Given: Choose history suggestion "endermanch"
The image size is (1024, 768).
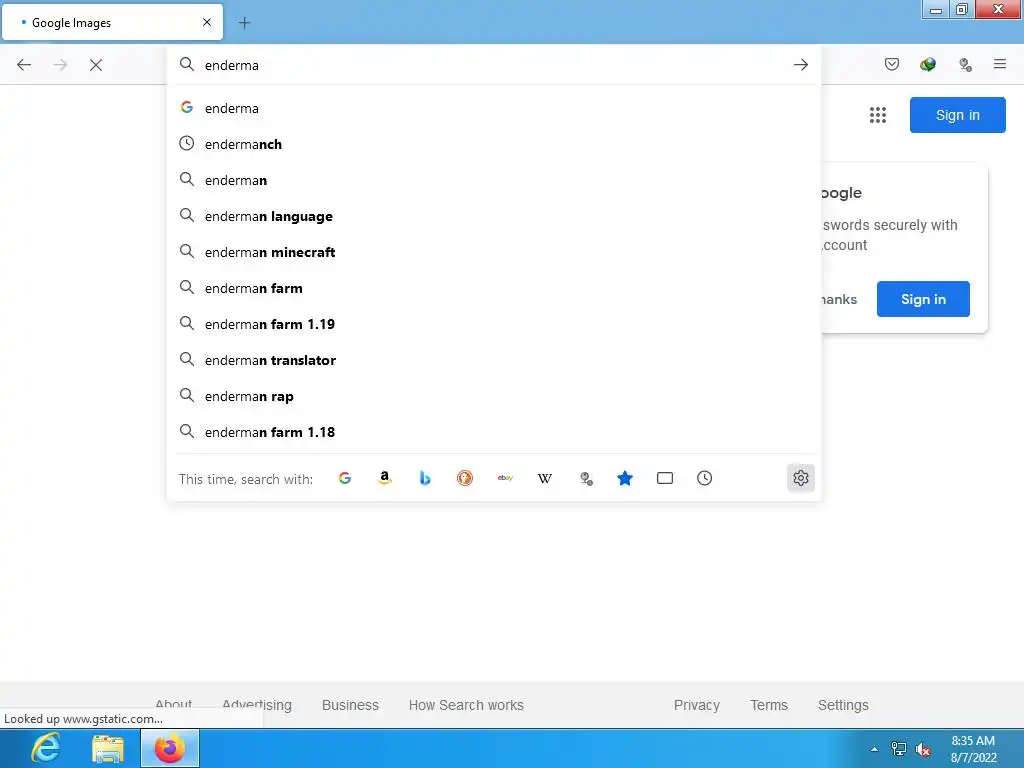Looking at the screenshot, I should pos(493,144).
